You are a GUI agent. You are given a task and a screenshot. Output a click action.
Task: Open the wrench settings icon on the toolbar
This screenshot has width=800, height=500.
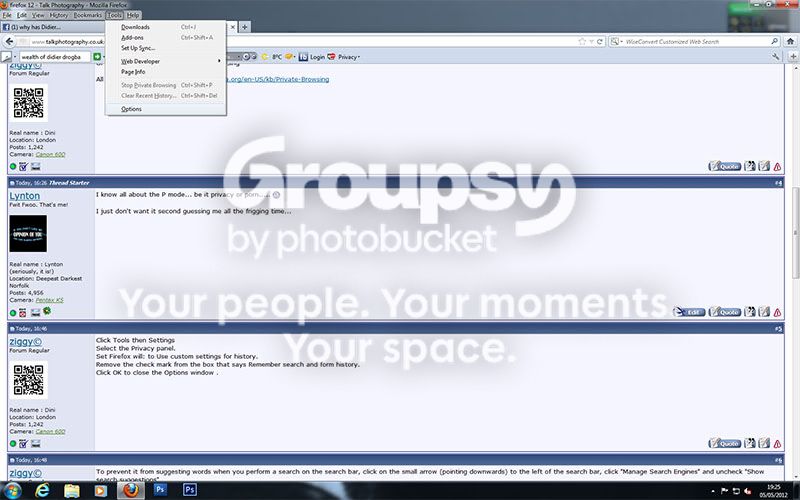[x=776, y=57]
